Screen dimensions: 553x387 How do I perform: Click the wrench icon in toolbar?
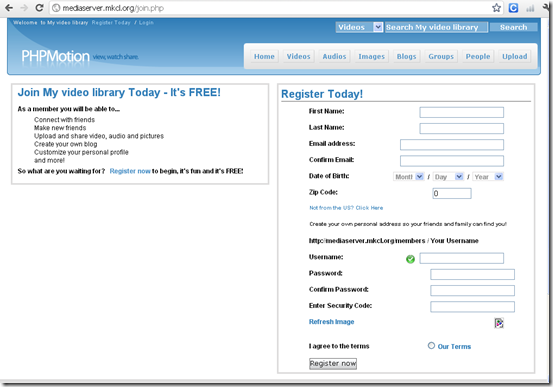click(547, 7)
